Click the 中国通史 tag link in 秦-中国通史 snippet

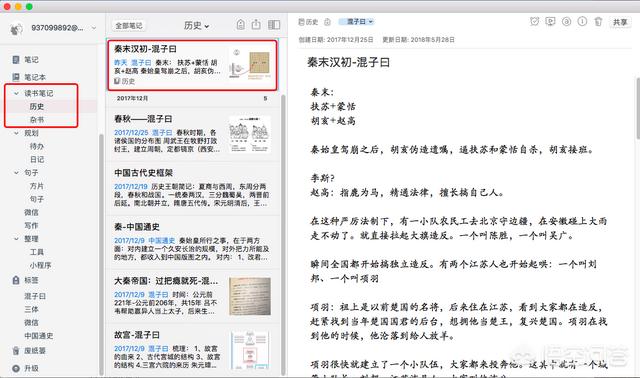coord(162,240)
